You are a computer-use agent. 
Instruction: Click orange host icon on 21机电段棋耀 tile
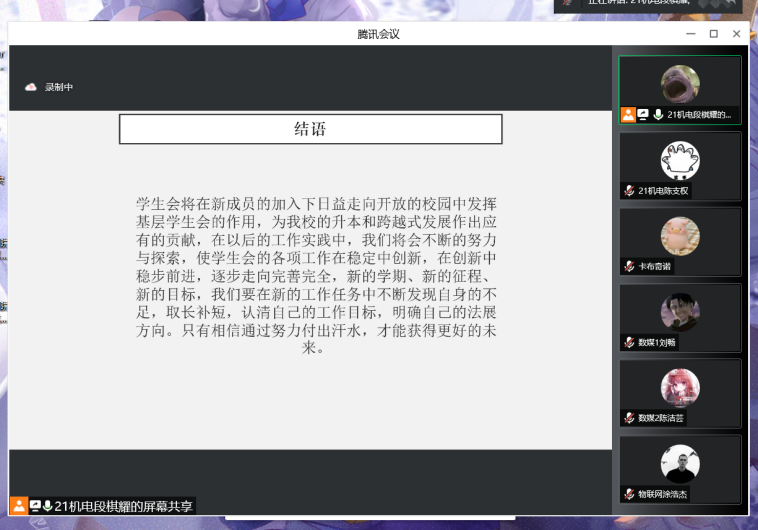pyautogui.click(x=628, y=115)
